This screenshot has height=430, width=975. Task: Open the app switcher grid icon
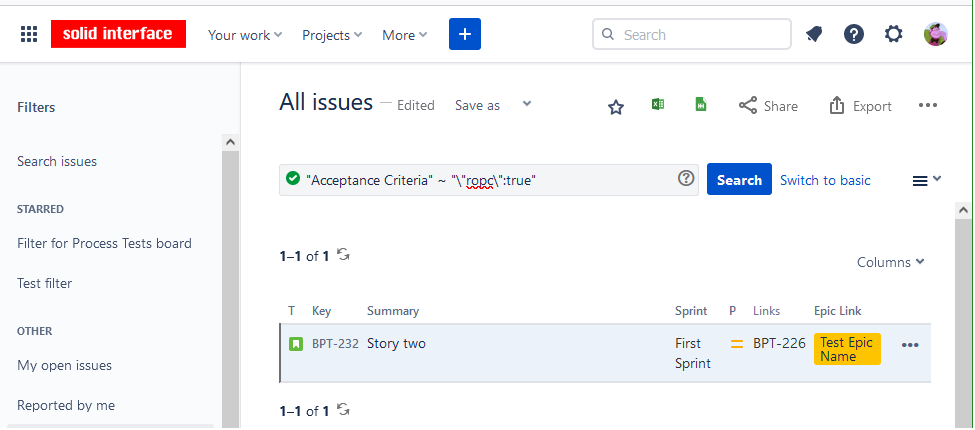tap(29, 35)
